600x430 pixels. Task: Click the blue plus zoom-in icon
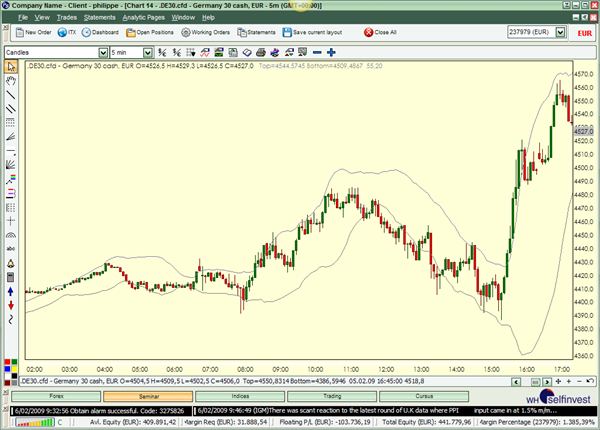(x=330, y=52)
